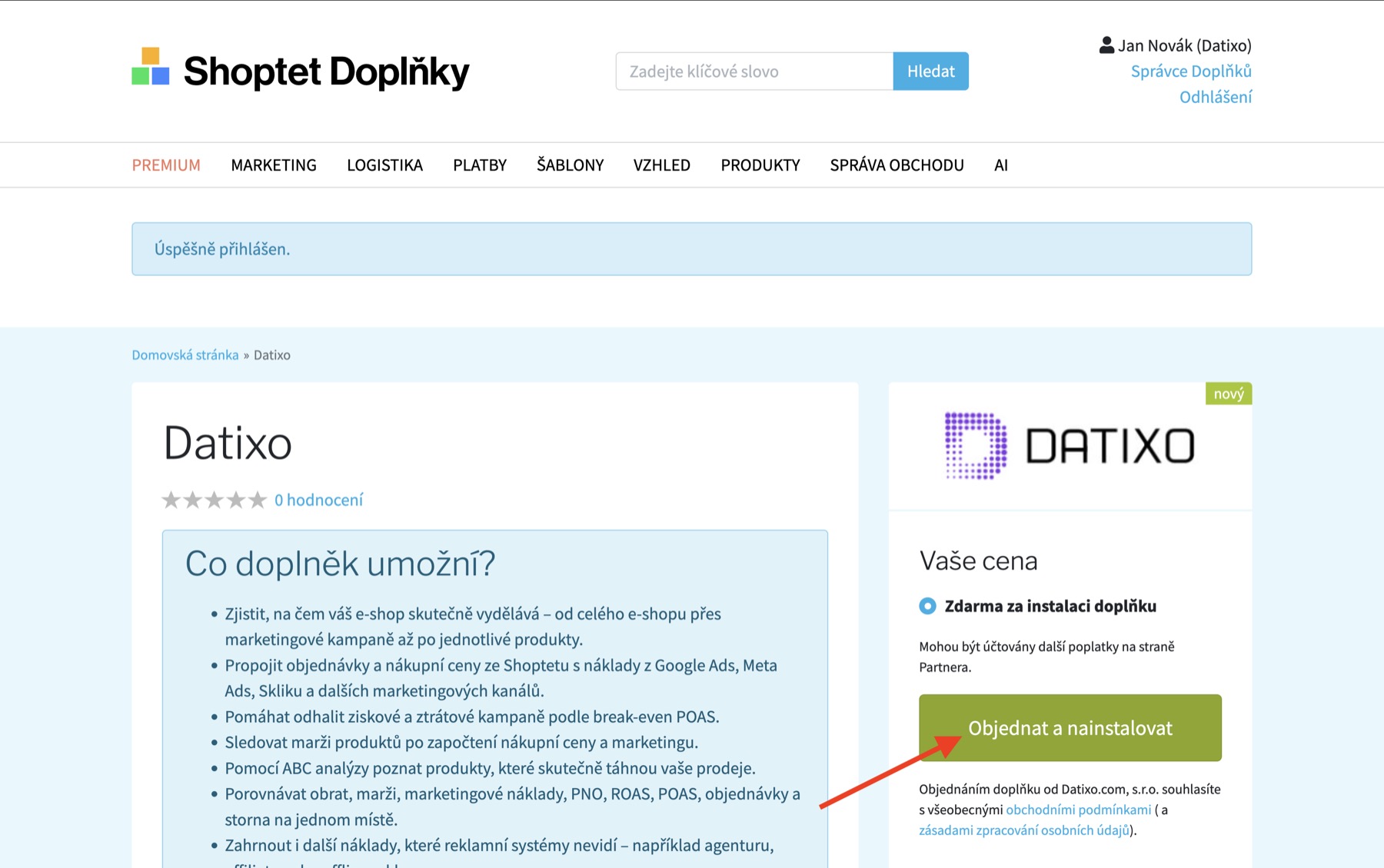Click the Odhlášení logout link

[x=1216, y=97]
